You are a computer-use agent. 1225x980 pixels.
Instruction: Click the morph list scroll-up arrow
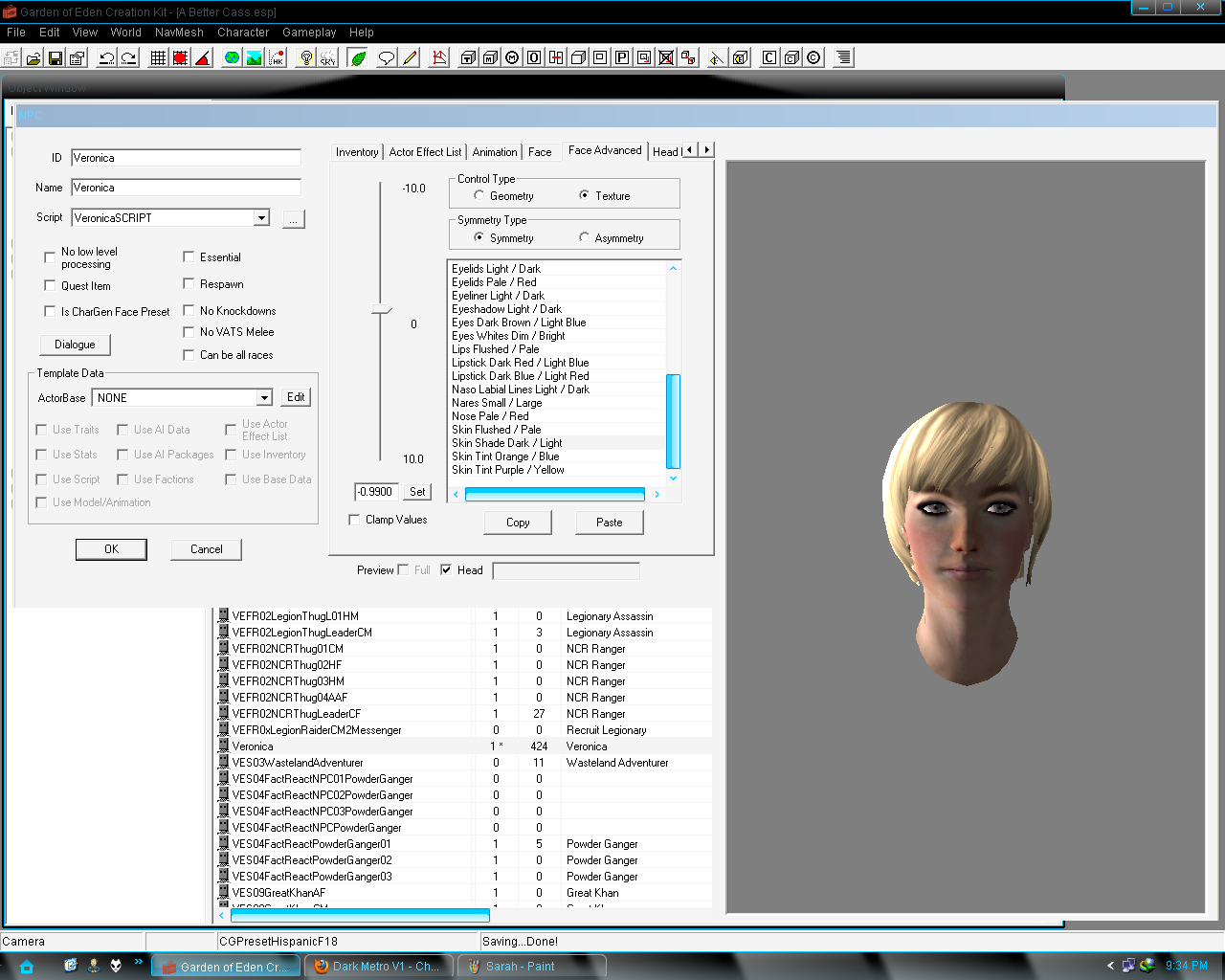673,268
